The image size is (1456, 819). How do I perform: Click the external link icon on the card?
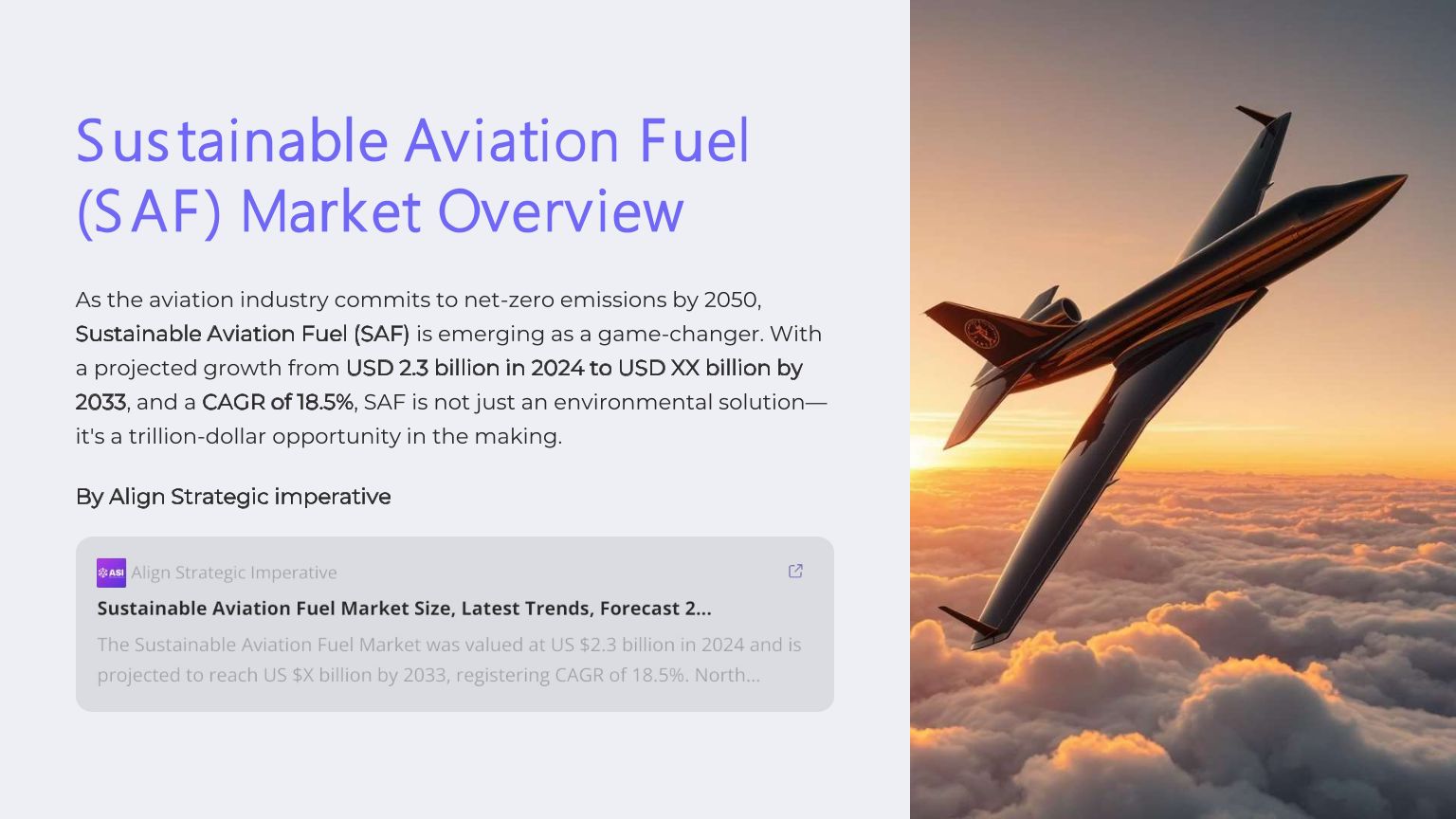click(795, 571)
